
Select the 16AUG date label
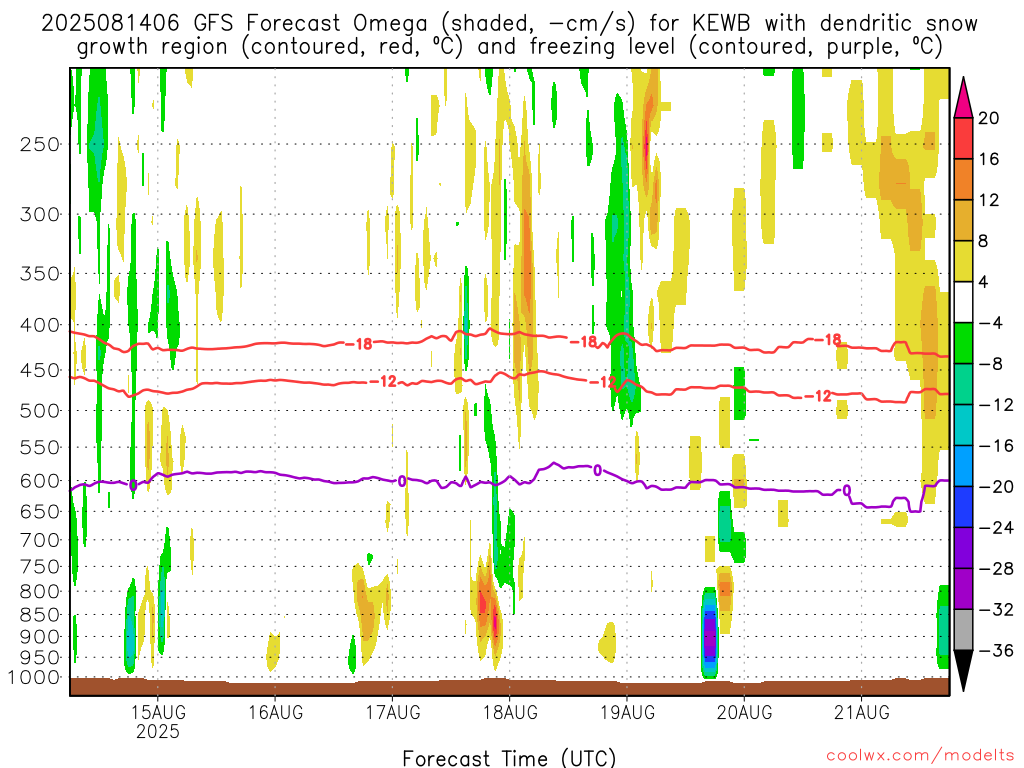(275, 712)
